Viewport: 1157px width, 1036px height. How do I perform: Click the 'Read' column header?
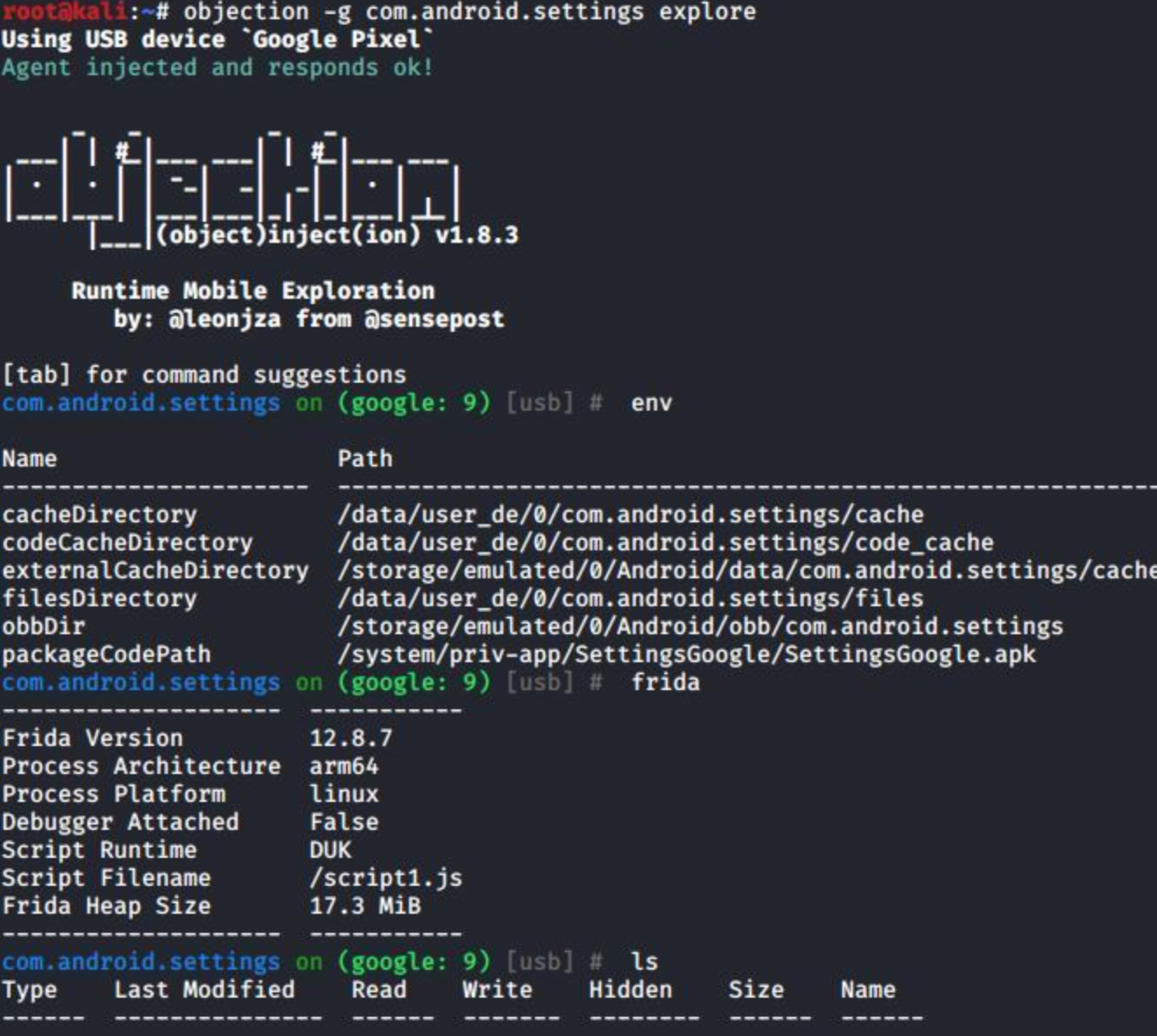coord(379,990)
